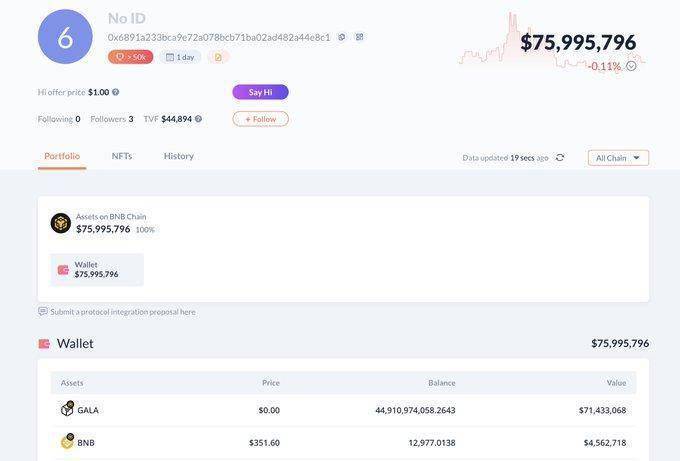
Task: Click the BNB Chain logo icon
Action: click(x=61, y=223)
